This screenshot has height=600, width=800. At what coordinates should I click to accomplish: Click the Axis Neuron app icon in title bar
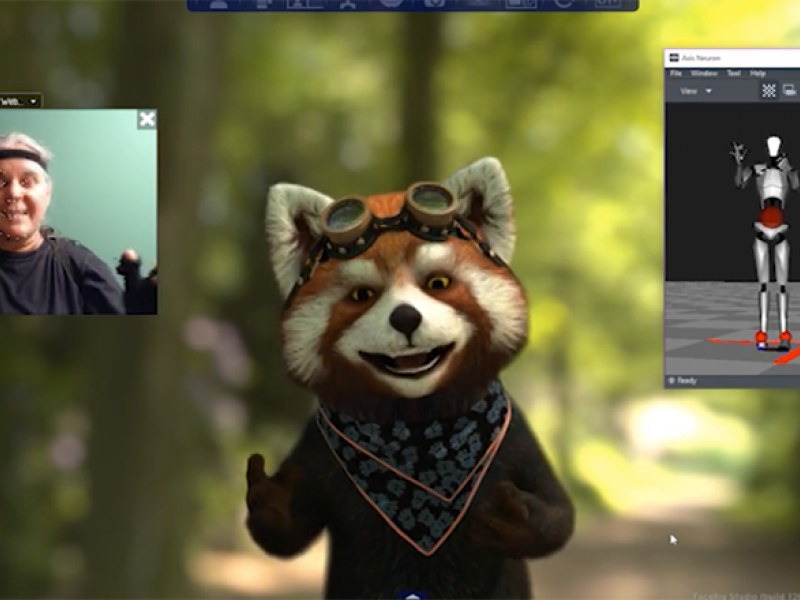click(x=674, y=58)
